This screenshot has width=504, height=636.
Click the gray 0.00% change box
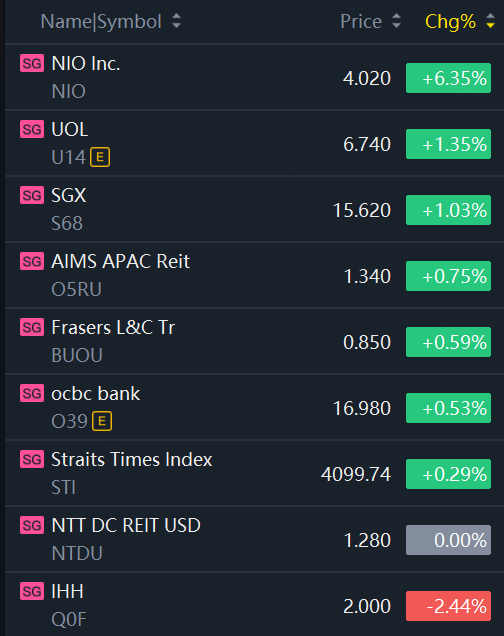pos(448,540)
